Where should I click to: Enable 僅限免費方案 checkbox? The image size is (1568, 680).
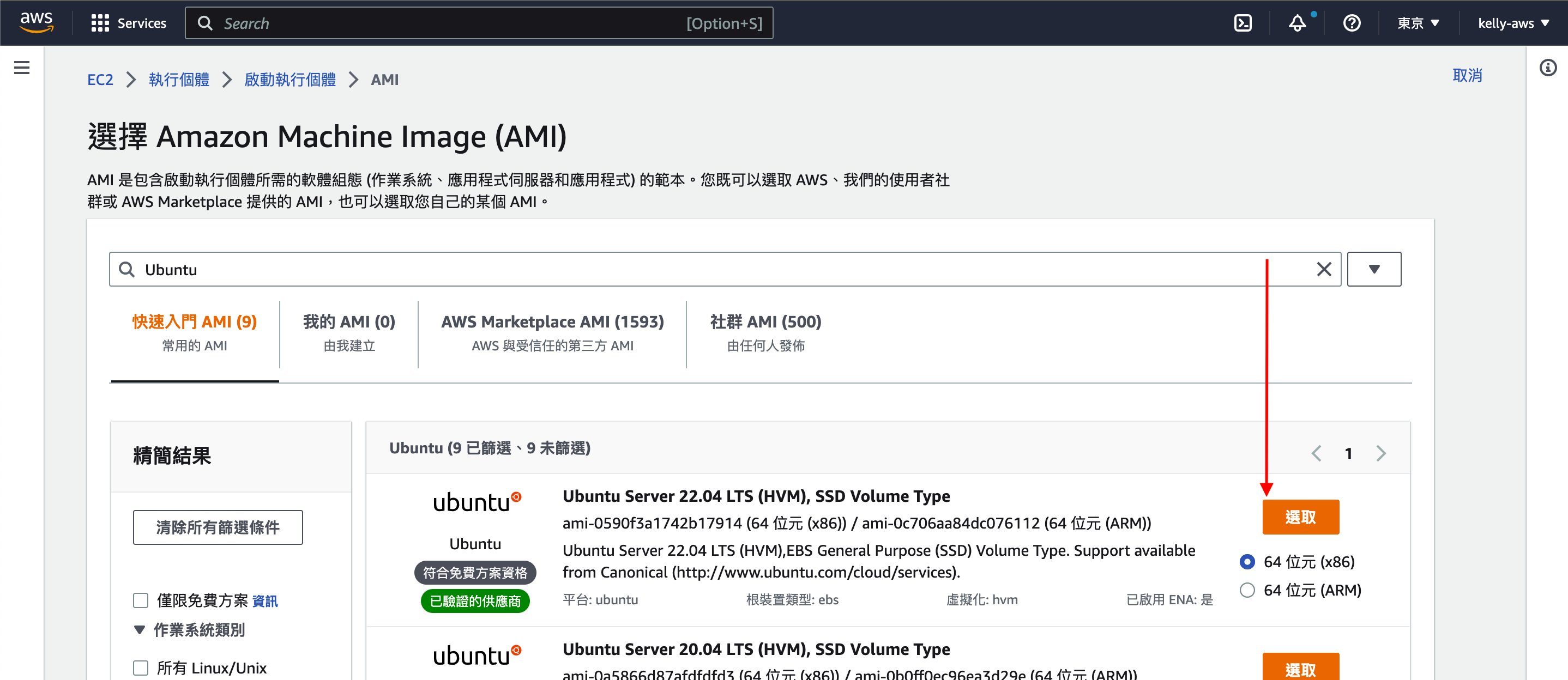(x=141, y=601)
